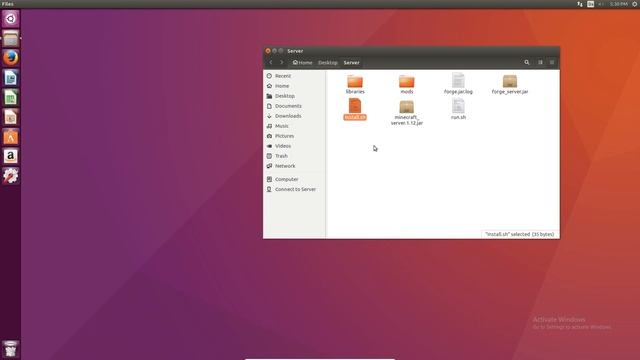Click the clock in top panel

coord(618,4)
